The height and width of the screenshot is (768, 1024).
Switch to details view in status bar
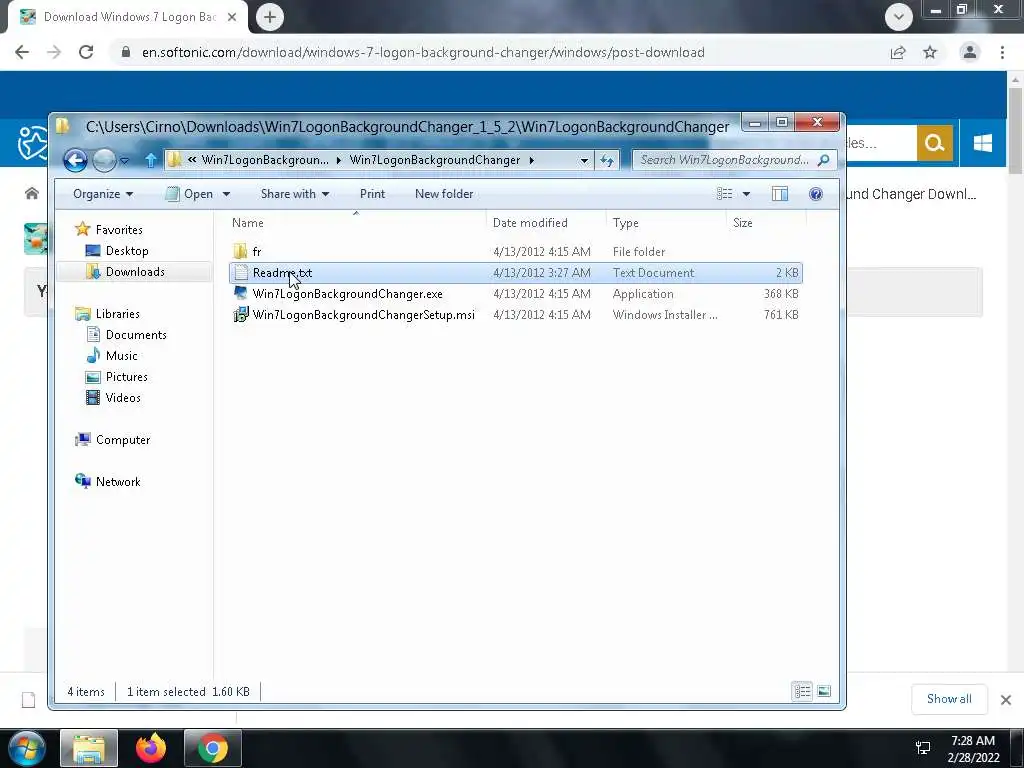tap(803, 692)
